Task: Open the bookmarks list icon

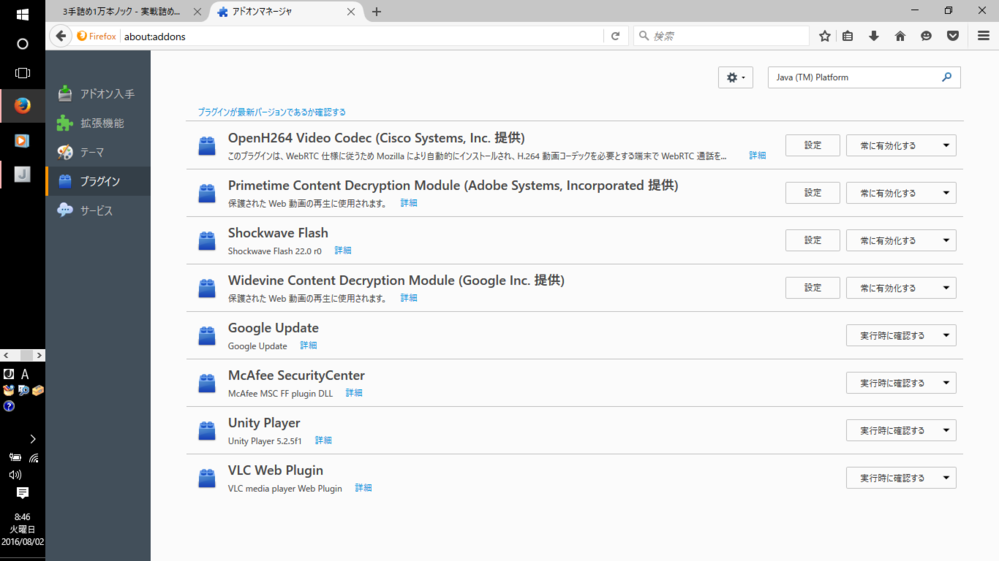Action: click(x=847, y=36)
